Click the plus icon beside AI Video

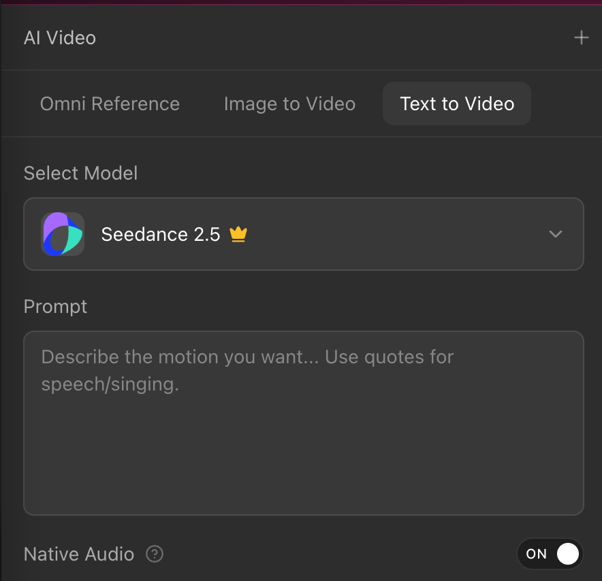(581, 38)
